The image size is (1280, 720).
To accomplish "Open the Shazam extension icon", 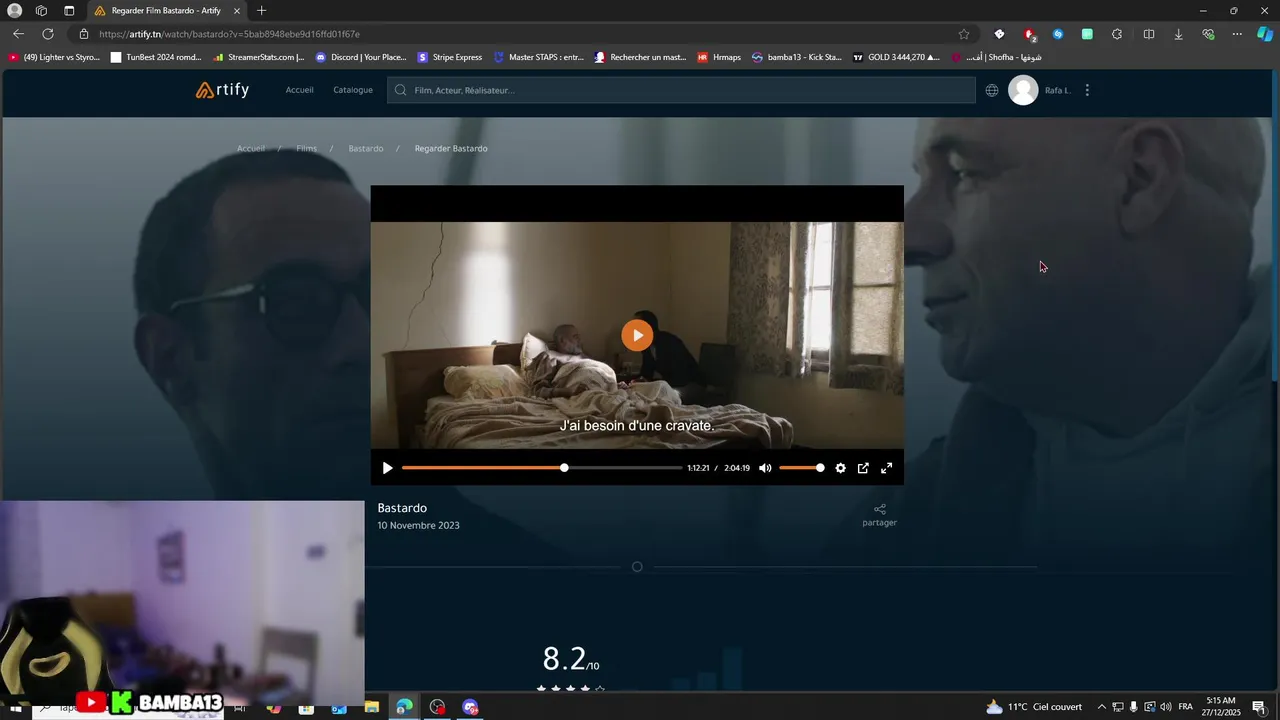I will pos(1058,34).
